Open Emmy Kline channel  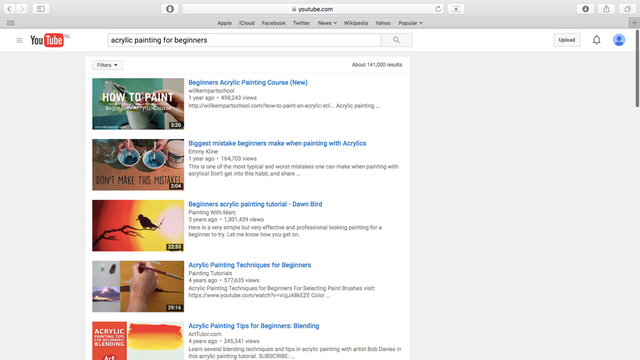tap(203, 151)
